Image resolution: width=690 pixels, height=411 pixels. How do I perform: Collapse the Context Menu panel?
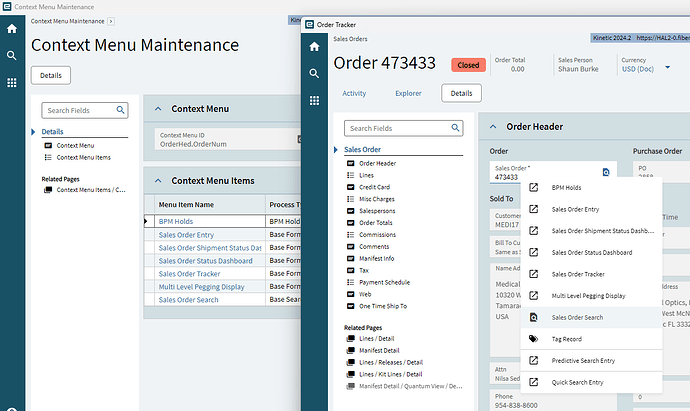157,108
